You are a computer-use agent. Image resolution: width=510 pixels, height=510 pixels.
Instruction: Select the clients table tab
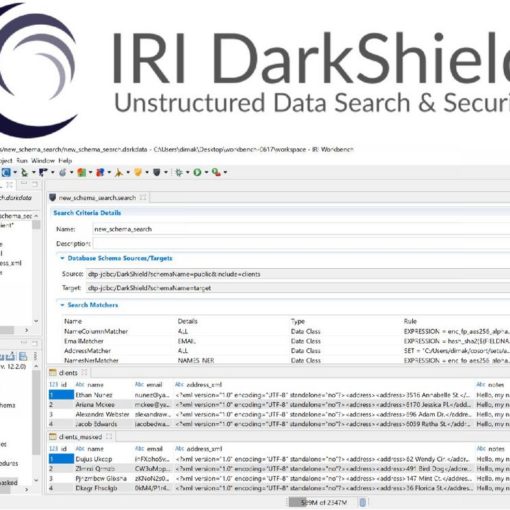[x=68, y=373]
